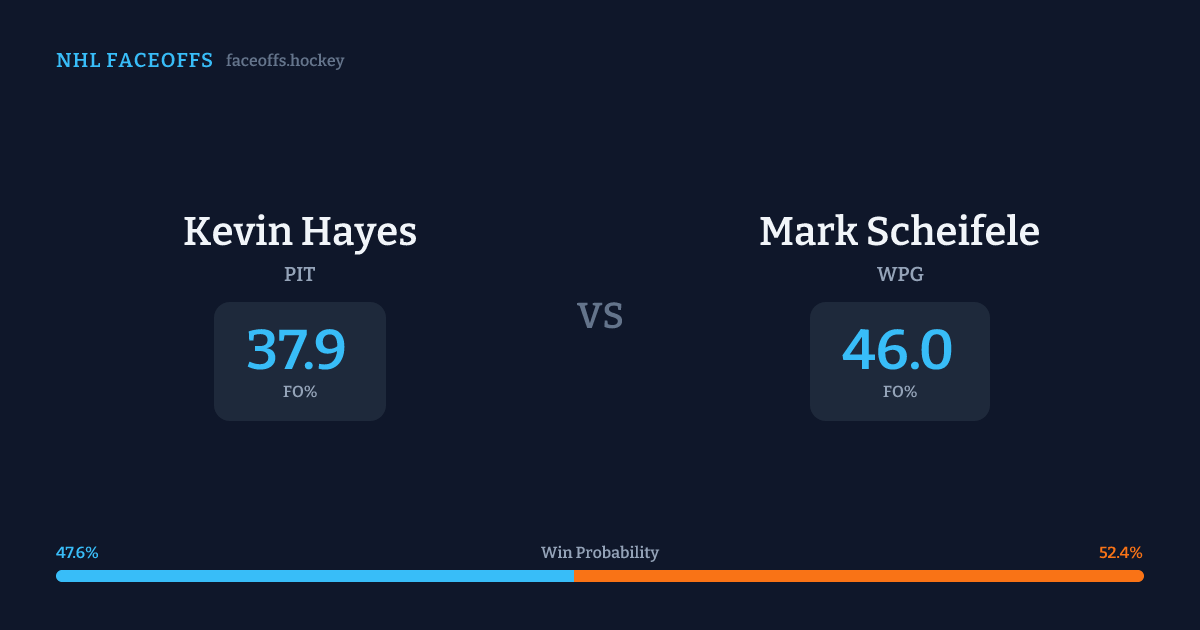Image resolution: width=1200 pixels, height=630 pixels.
Task: Click the 46.0 faceoff percentage value
Action: click(x=897, y=350)
